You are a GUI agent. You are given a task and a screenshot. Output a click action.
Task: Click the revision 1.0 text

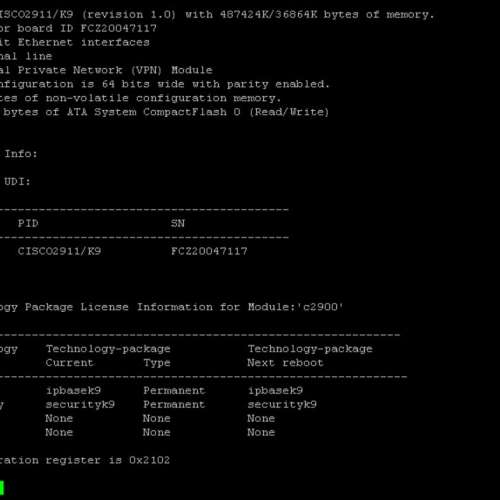click(129, 15)
